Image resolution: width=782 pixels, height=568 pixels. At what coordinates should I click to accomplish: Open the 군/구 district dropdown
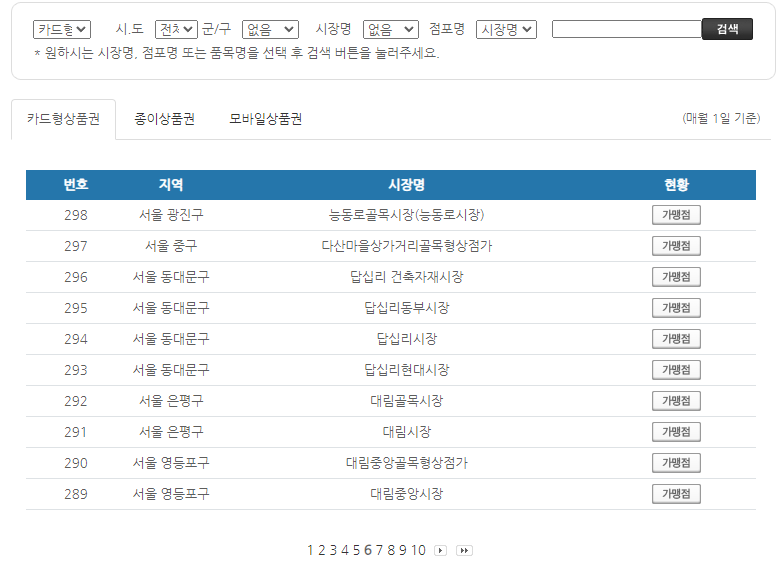(x=270, y=29)
